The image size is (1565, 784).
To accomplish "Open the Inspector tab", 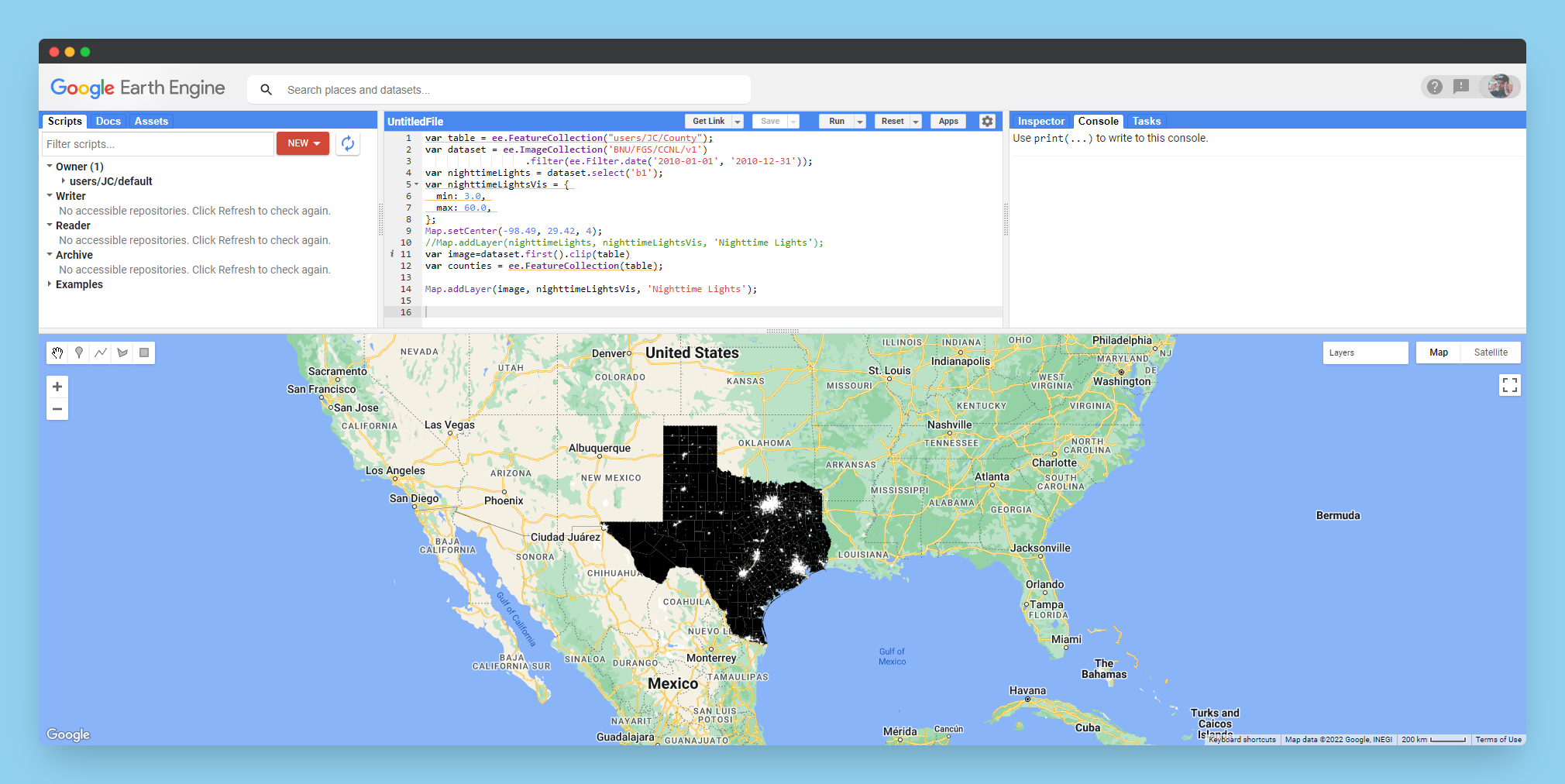I will click(1040, 121).
